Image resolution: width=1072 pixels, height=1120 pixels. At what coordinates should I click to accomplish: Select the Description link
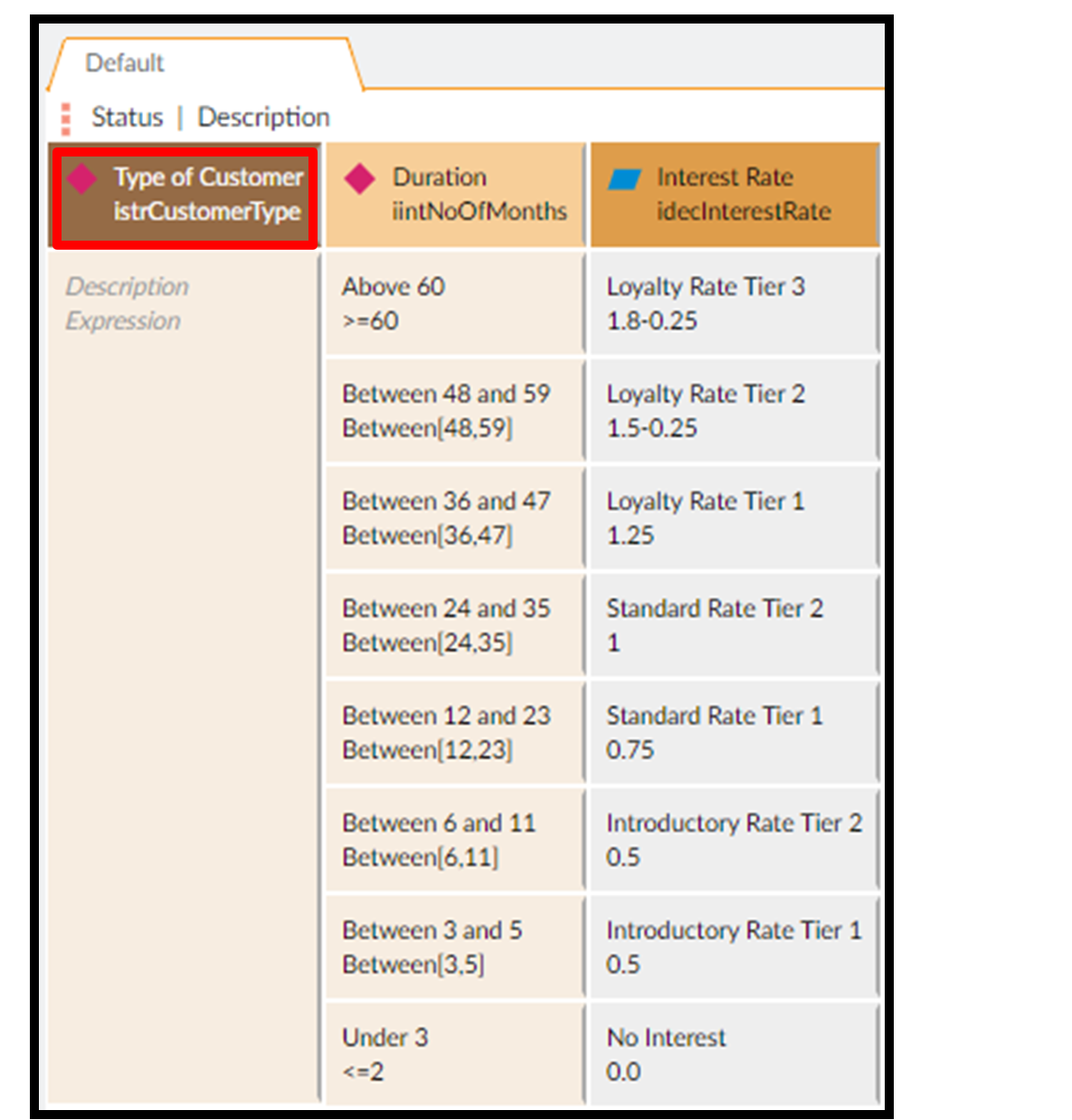click(x=263, y=118)
